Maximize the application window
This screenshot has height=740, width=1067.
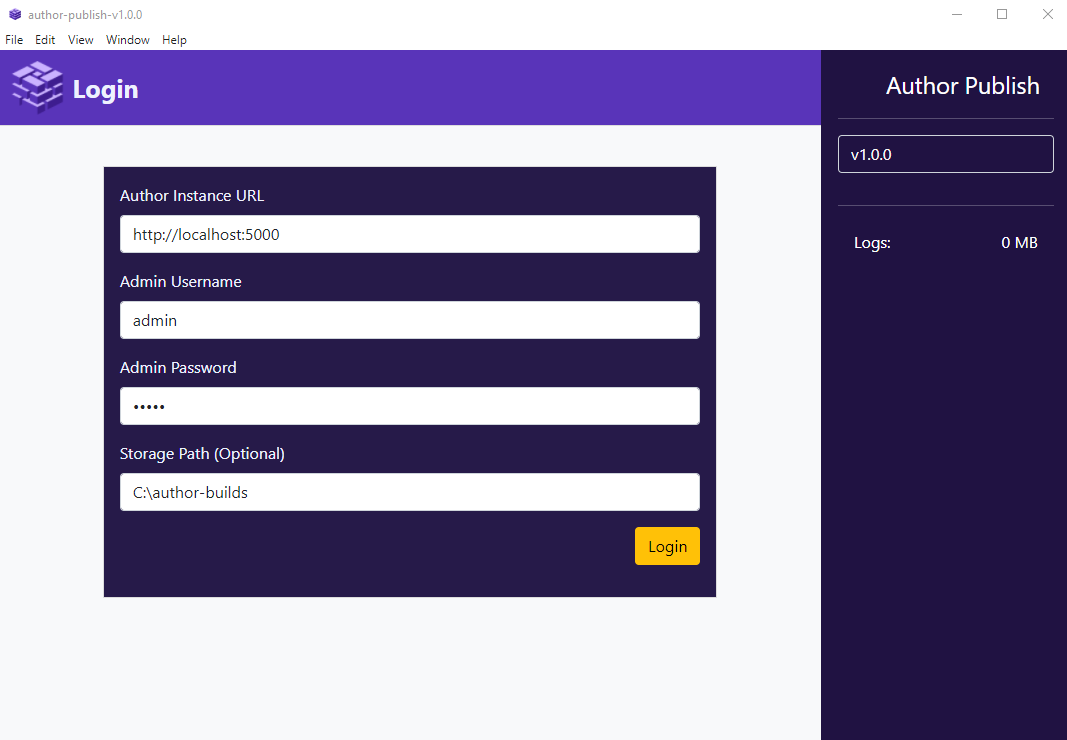[x=1002, y=14]
